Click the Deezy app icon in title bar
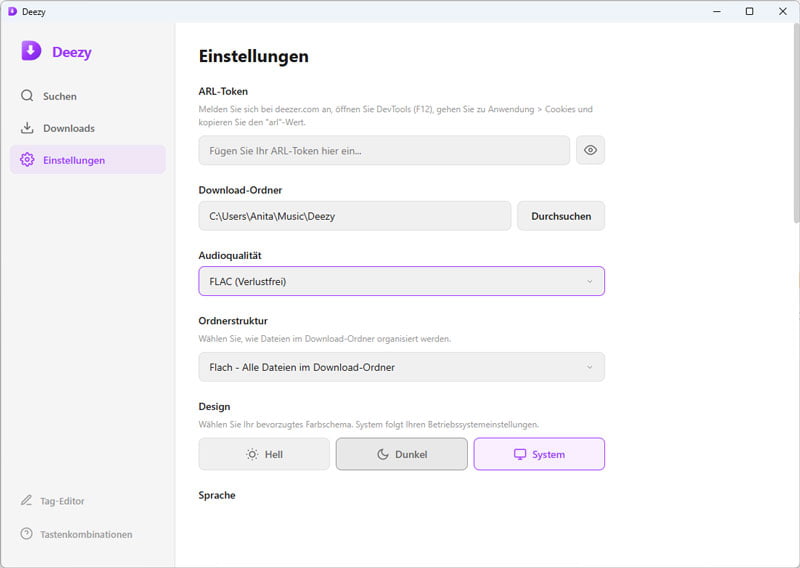 [12, 11]
